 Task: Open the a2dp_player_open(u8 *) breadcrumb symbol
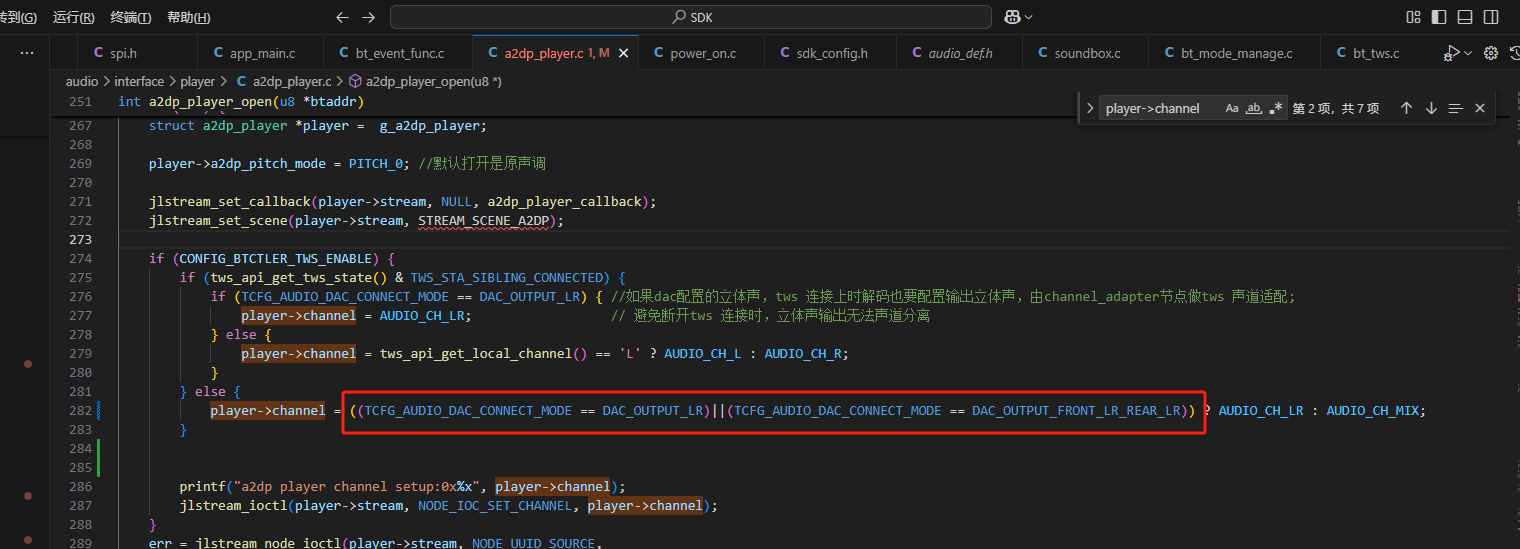(x=434, y=82)
